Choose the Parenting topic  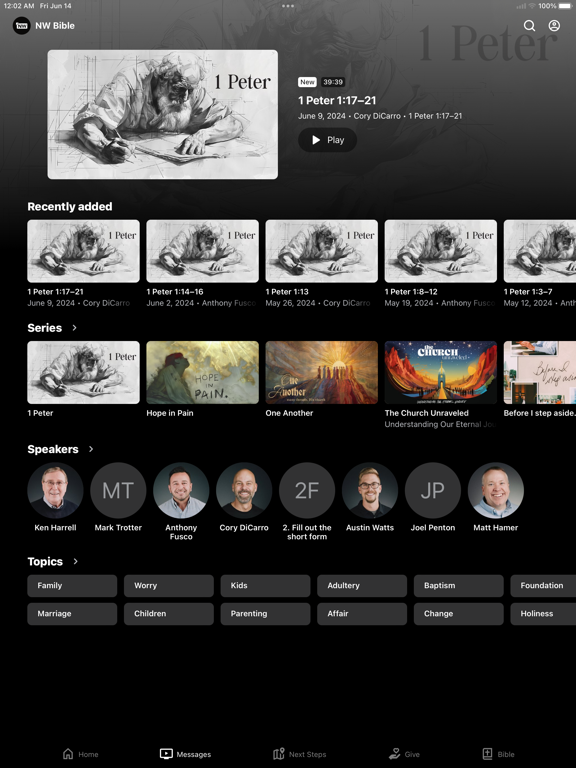tap(265, 614)
